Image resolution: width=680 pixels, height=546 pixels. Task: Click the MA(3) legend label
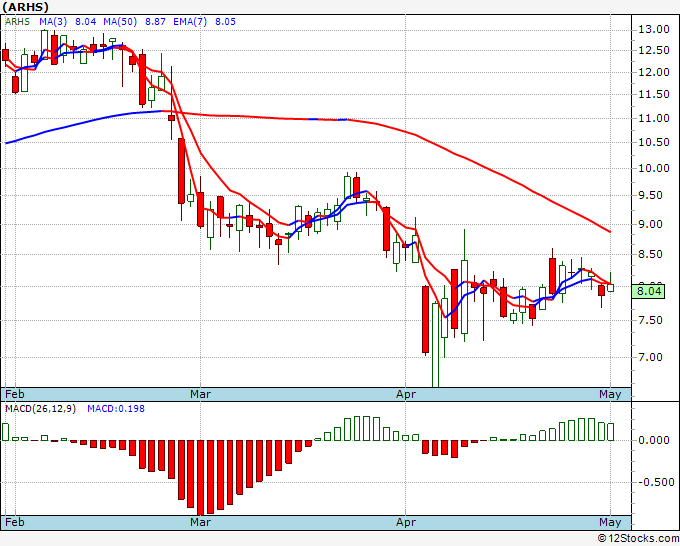tap(53, 21)
